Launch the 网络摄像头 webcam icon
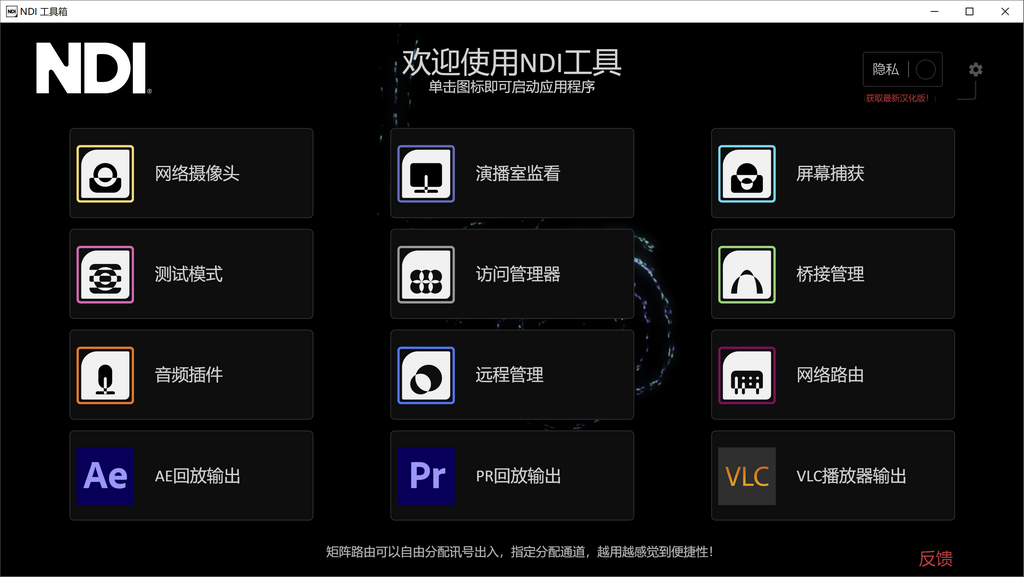Viewport: 1024px width, 577px height. coord(105,174)
